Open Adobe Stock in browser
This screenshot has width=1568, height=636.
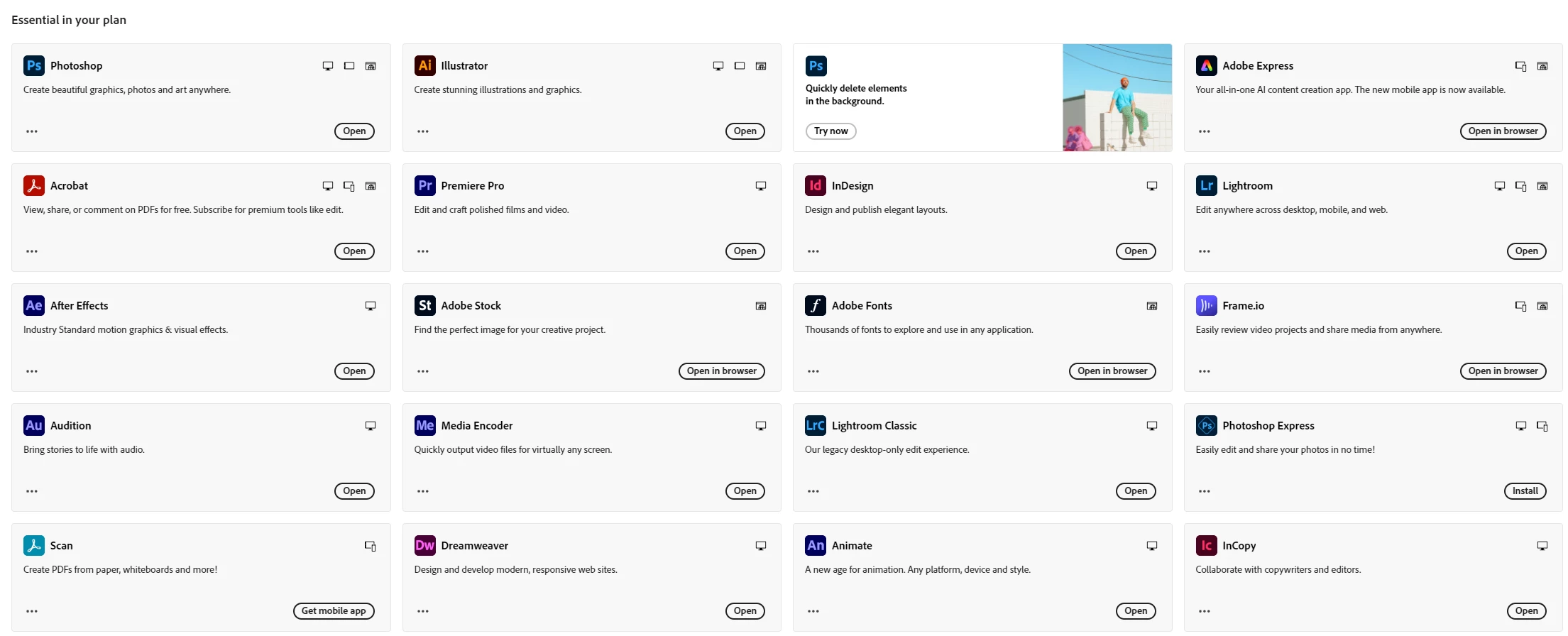[721, 371]
